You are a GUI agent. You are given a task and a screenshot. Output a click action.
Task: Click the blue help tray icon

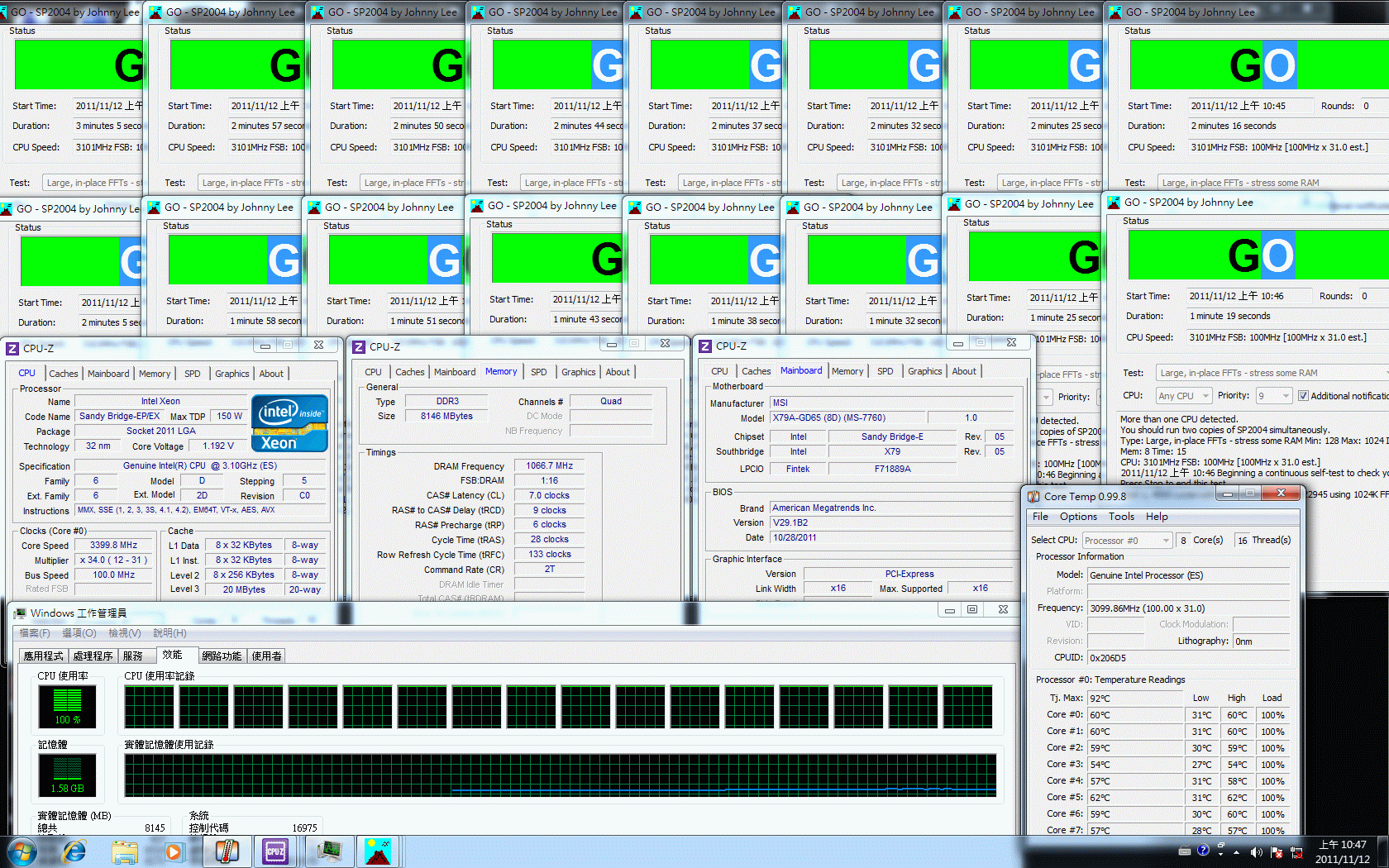coord(1203,850)
